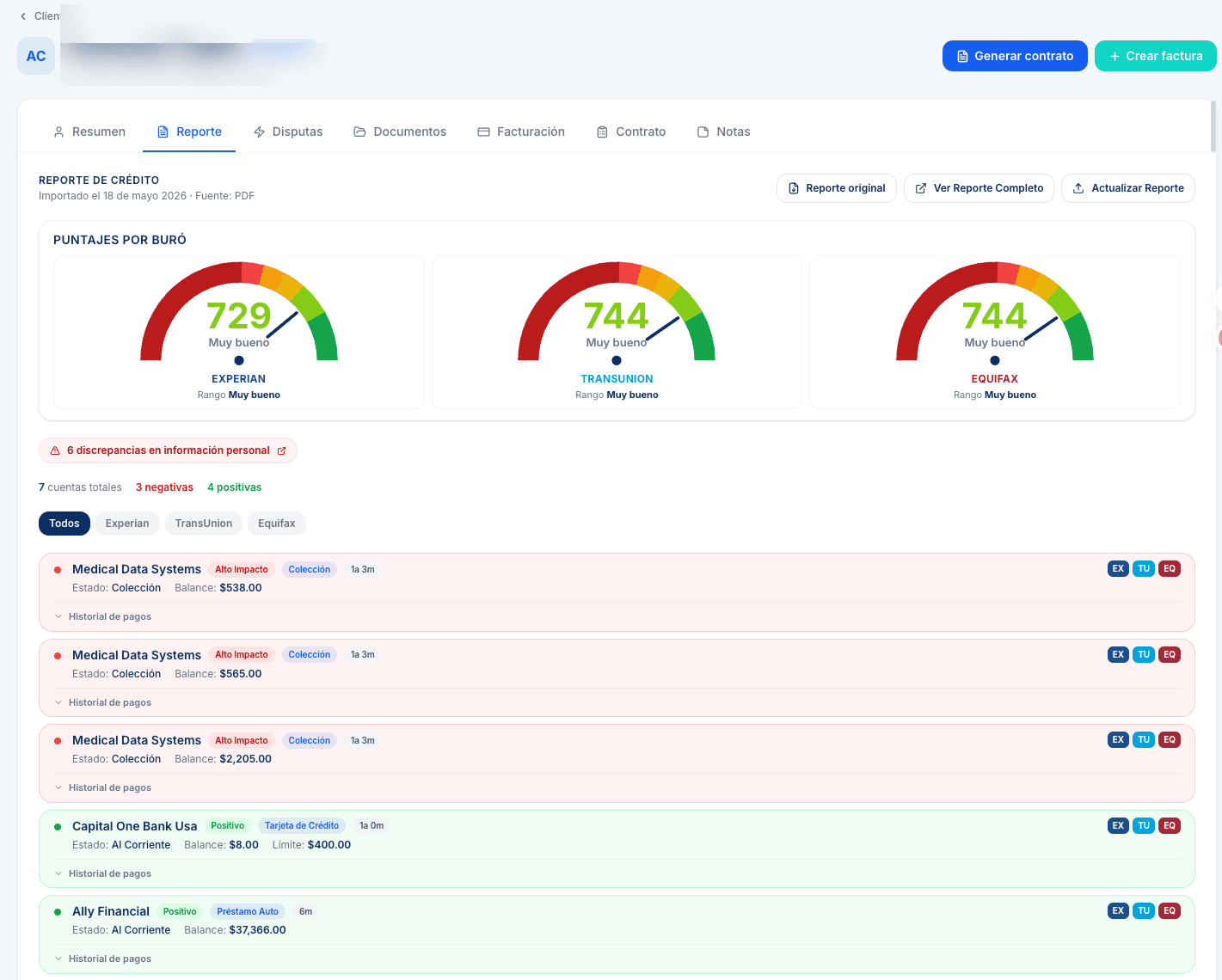This screenshot has height=980, width=1222.
Task: Click TU badge on Capital One Bank Usa
Action: [1144, 825]
